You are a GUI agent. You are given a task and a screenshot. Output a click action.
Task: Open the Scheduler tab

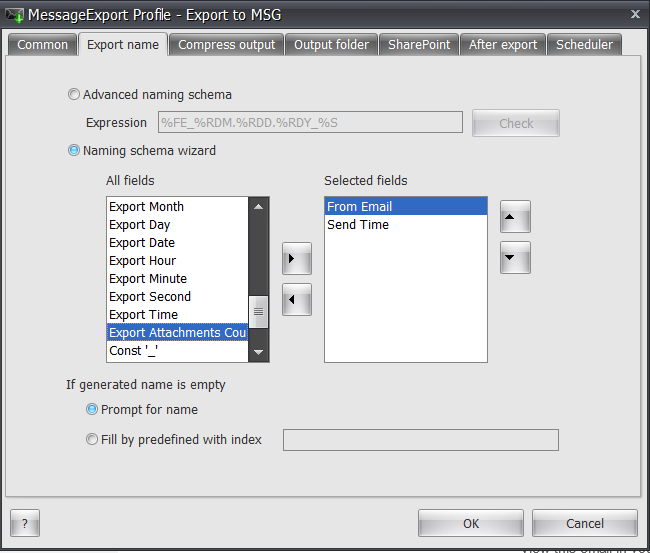584,45
